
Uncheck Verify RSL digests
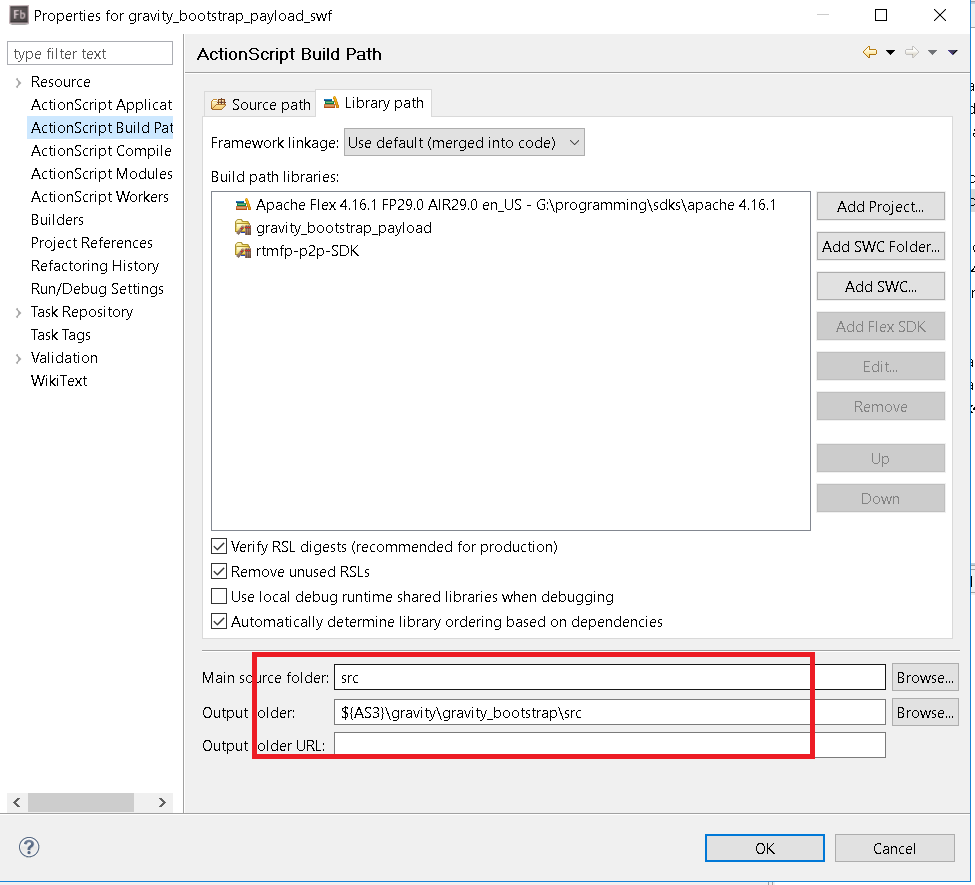click(220, 546)
